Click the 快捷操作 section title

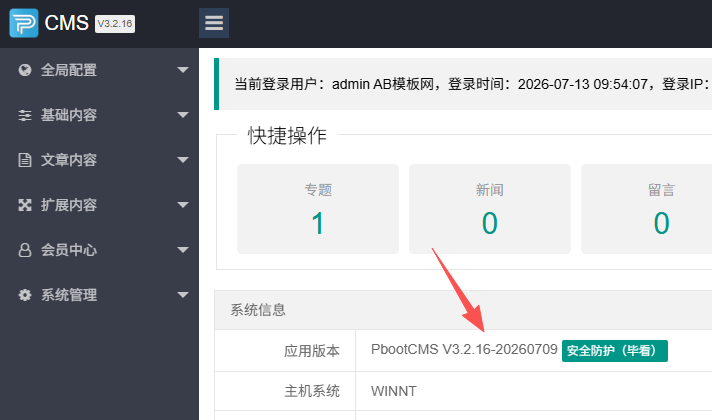point(287,135)
